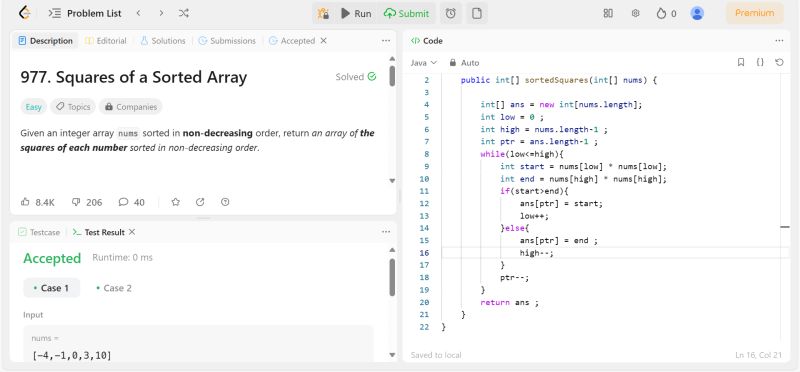Go to the next problem arrow
The width and height of the screenshot is (800, 372).
click(161, 13)
